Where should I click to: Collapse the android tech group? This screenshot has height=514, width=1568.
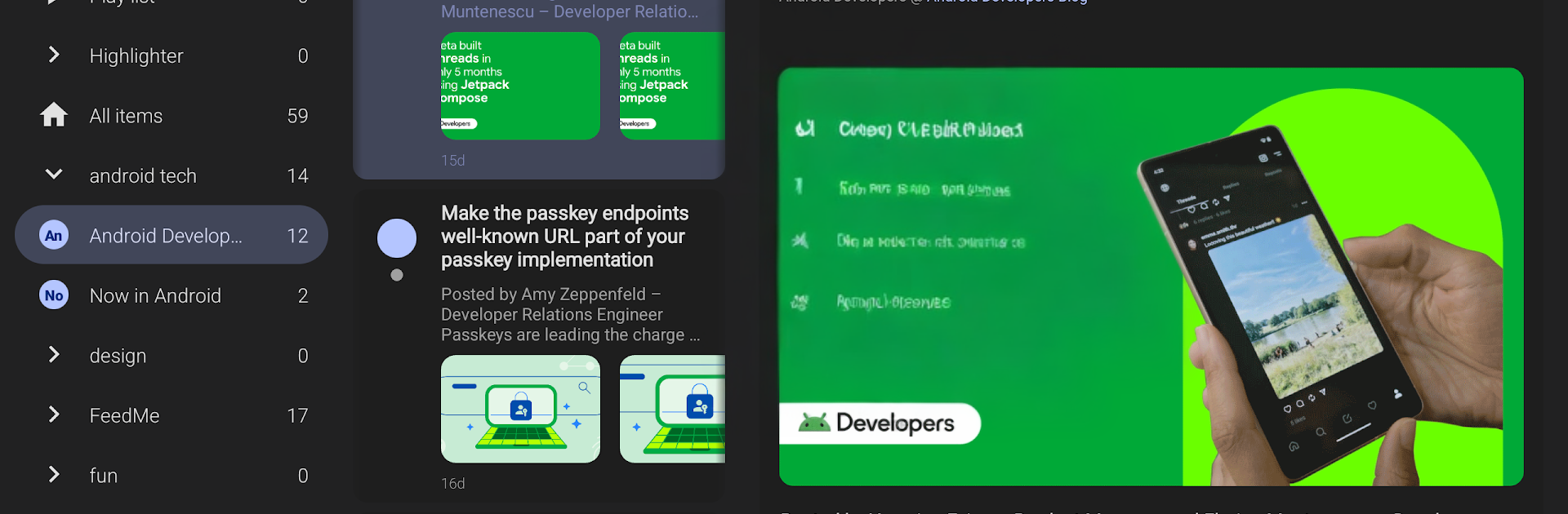point(54,175)
